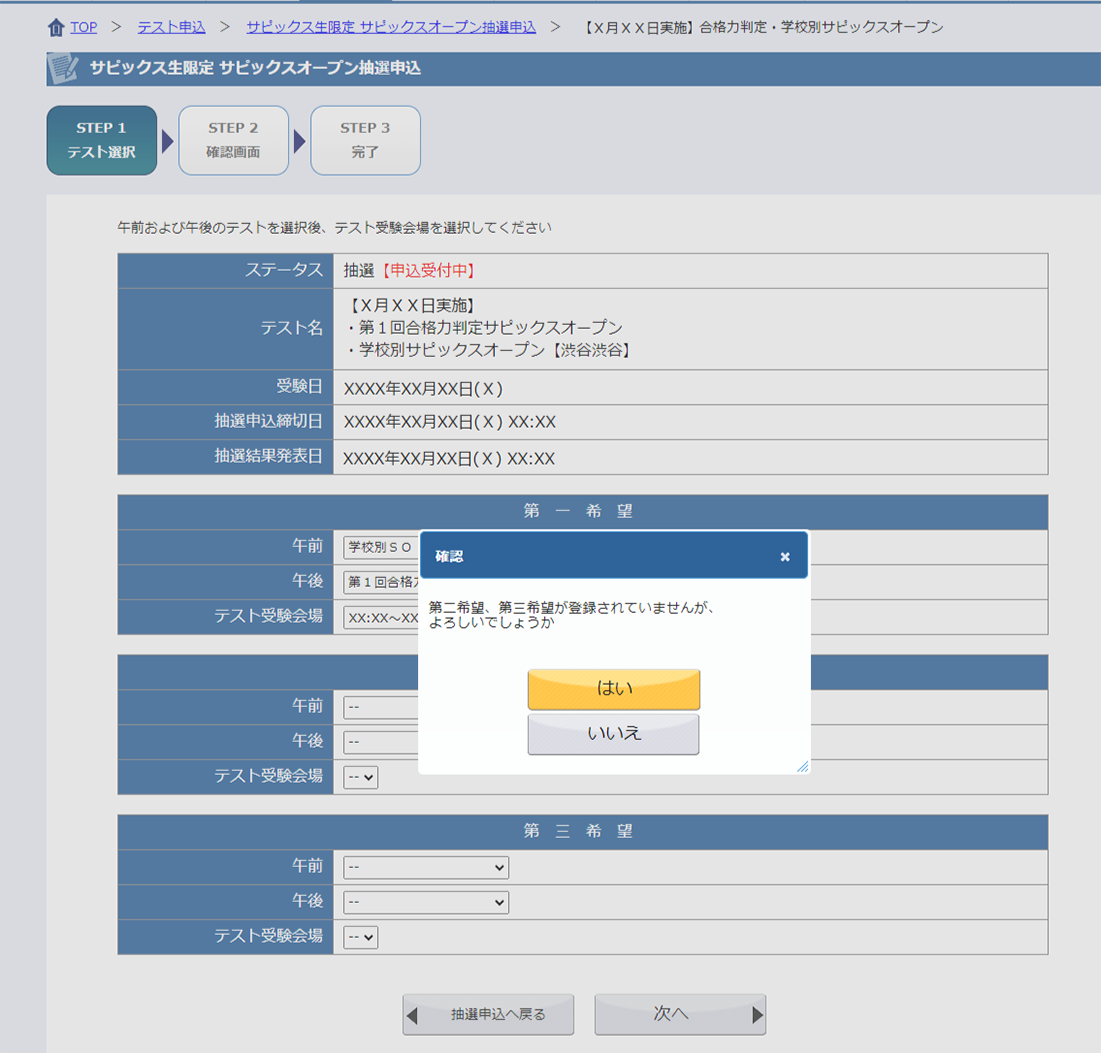Open the TOP breadcrumb link

(84, 27)
